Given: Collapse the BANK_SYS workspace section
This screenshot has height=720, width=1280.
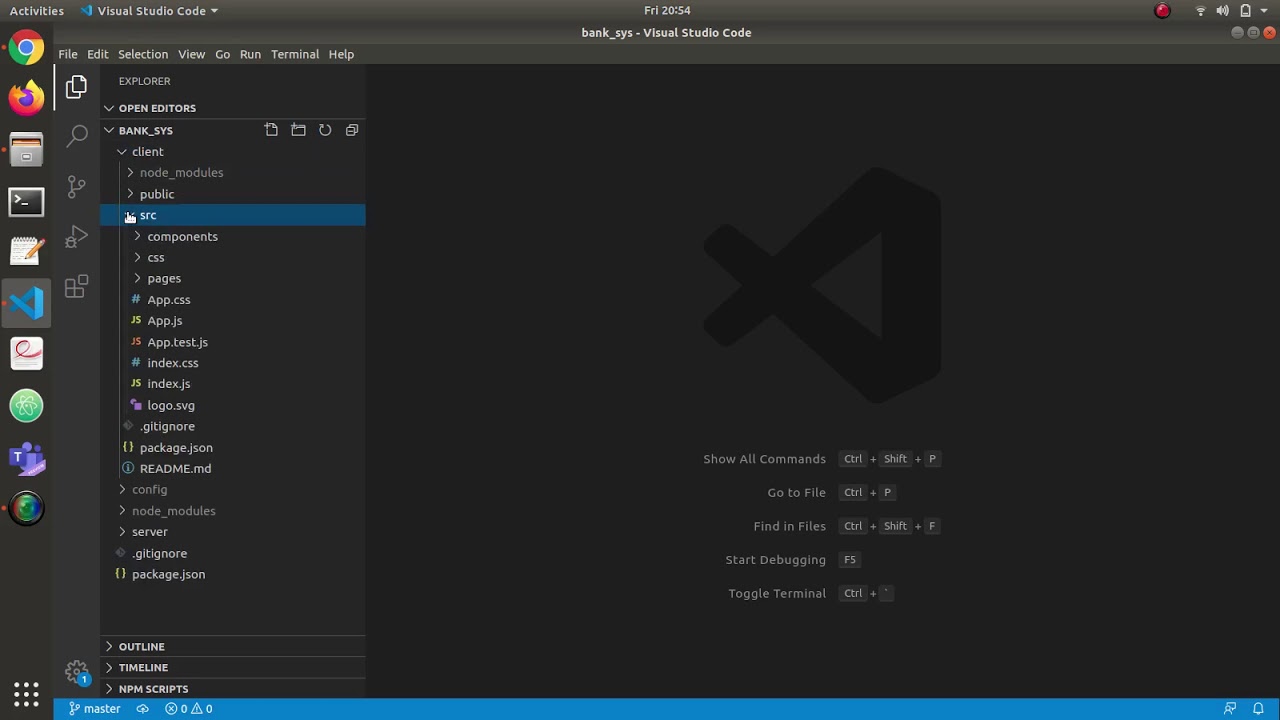Looking at the screenshot, I should [146, 130].
